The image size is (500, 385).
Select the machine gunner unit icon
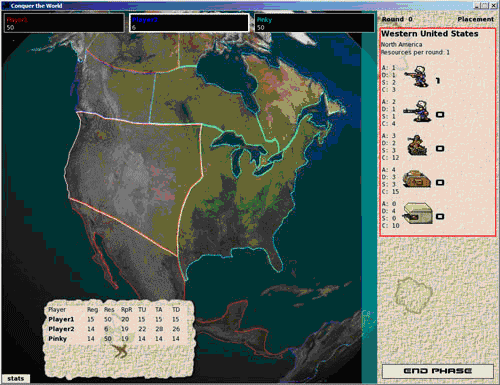[417, 111]
